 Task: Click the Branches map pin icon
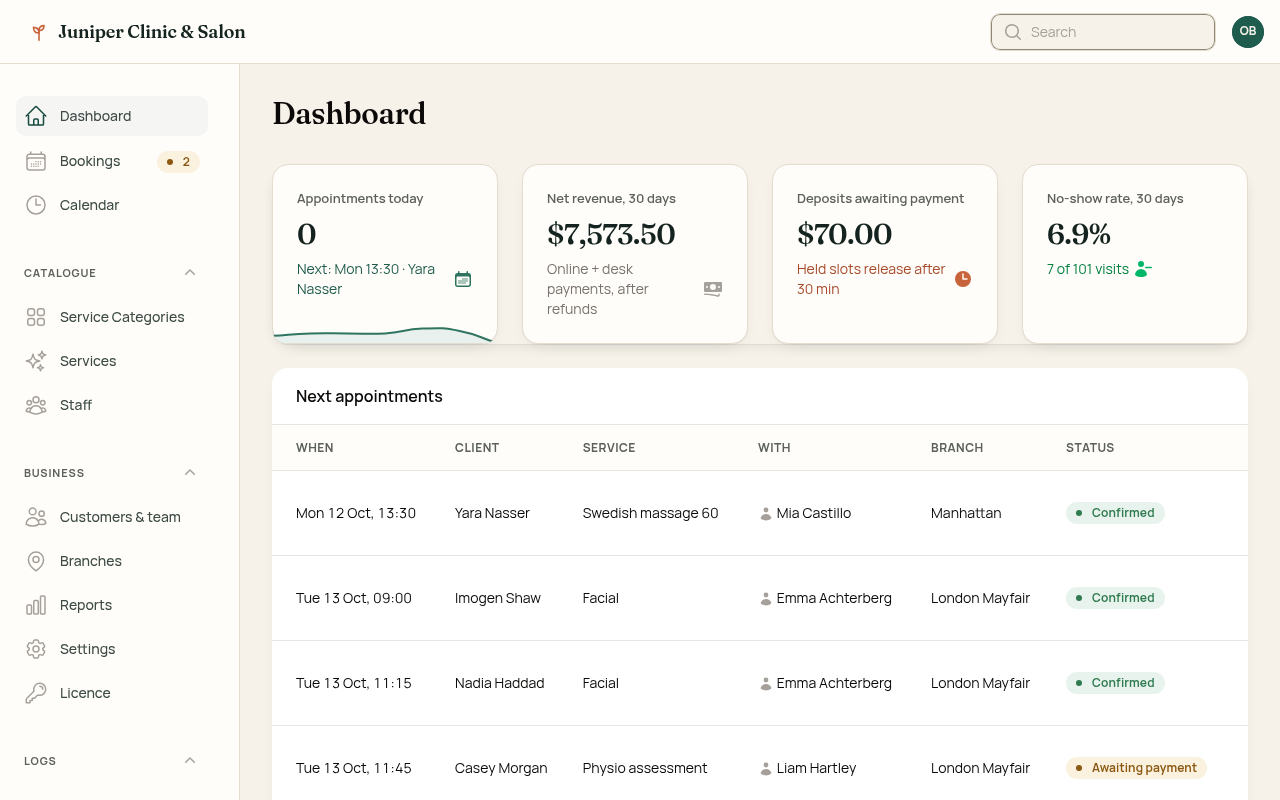[x=36, y=561]
